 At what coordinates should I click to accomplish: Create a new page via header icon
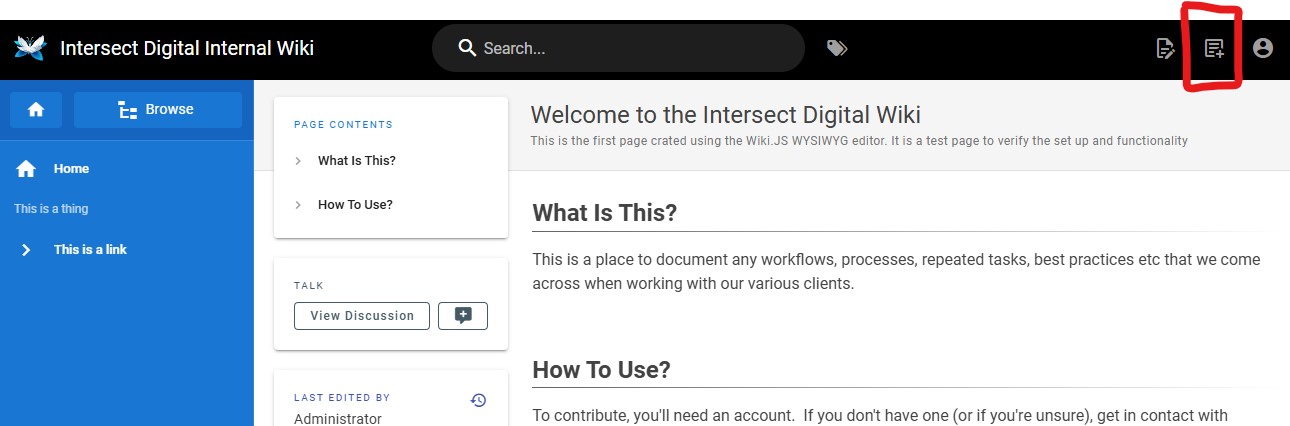(1214, 48)
